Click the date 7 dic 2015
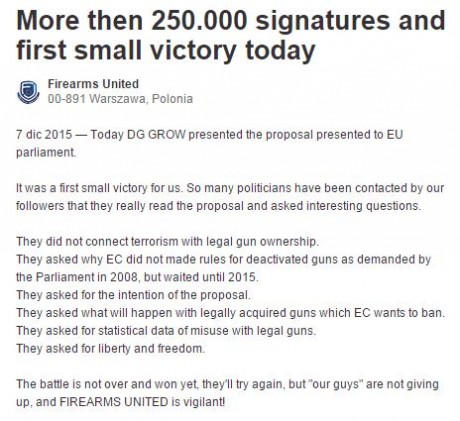460x421 pixels. (44, 135)
